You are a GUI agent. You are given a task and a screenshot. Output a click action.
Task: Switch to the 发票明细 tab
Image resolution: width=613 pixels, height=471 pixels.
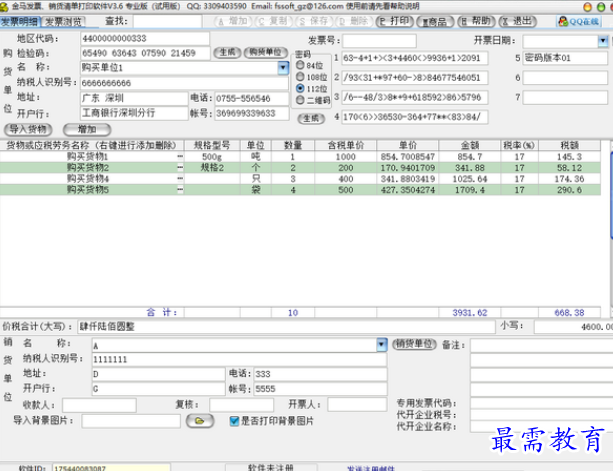(x=21, y=21)
